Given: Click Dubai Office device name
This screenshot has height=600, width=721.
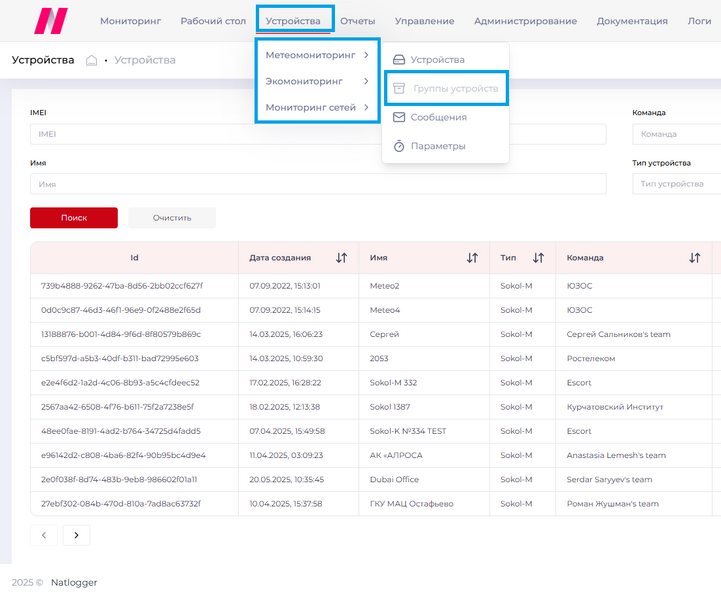Looking at the screenshot, I should (x=394, y=480).
